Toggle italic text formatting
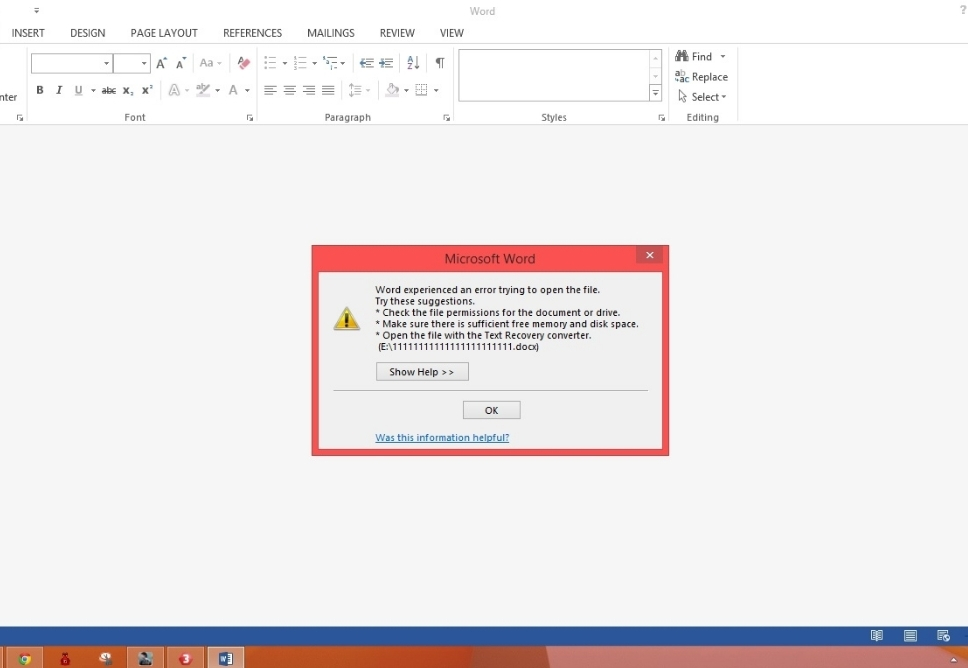 point(59,90)
